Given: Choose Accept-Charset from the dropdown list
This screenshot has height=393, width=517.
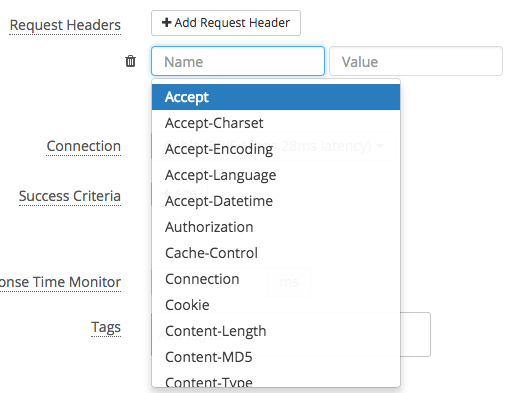Looking at the screenshot, I should coord(276,123).
